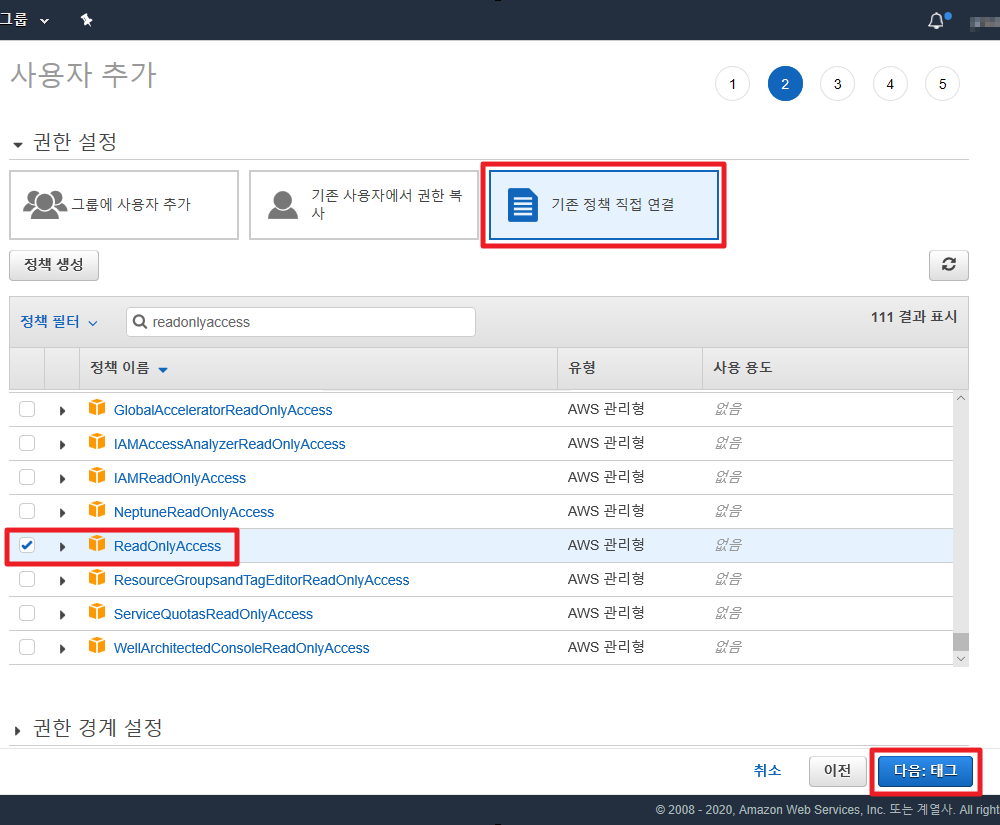Image resolution: width=1000 pixels, height=825 pixels.
Task: Expand the GlobalAcceleratorReadOnlyAccess row details
Action: [62, 411]
